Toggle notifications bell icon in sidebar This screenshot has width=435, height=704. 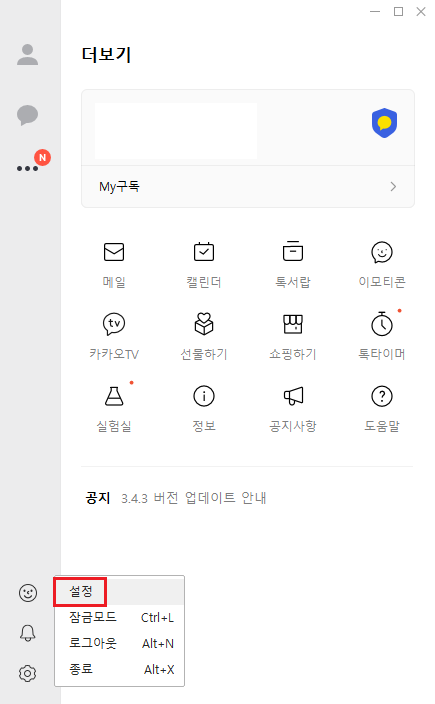point(28,633)
